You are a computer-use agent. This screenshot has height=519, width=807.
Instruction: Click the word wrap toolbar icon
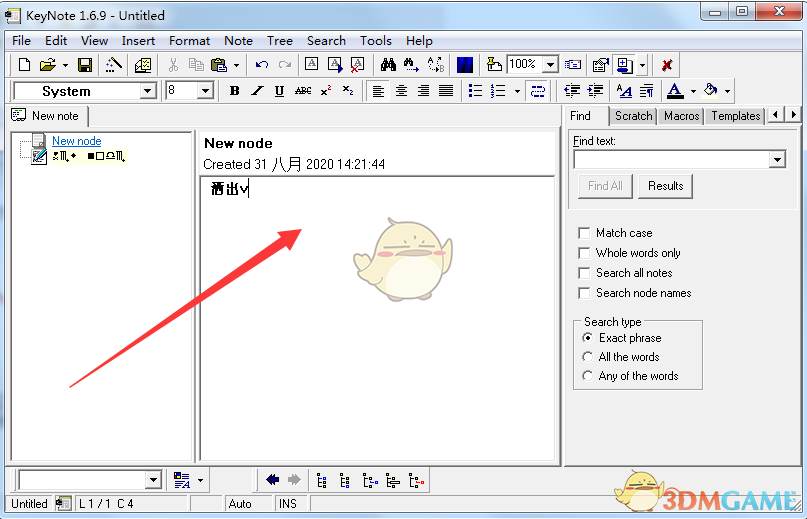pyautogui.click(x=538, y=91)
